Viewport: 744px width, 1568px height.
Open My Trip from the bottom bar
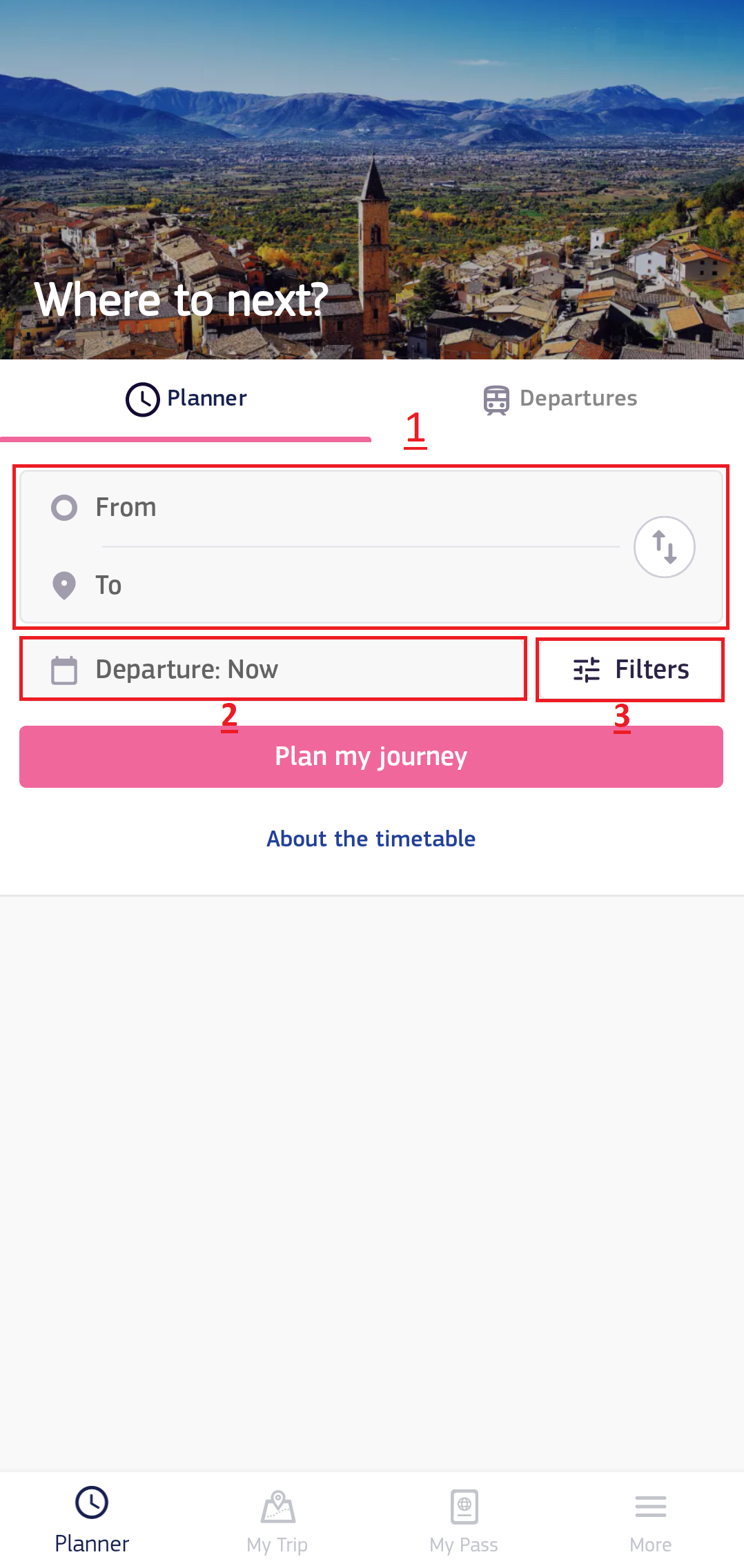pyautogui.click(x=277, y=1520)
